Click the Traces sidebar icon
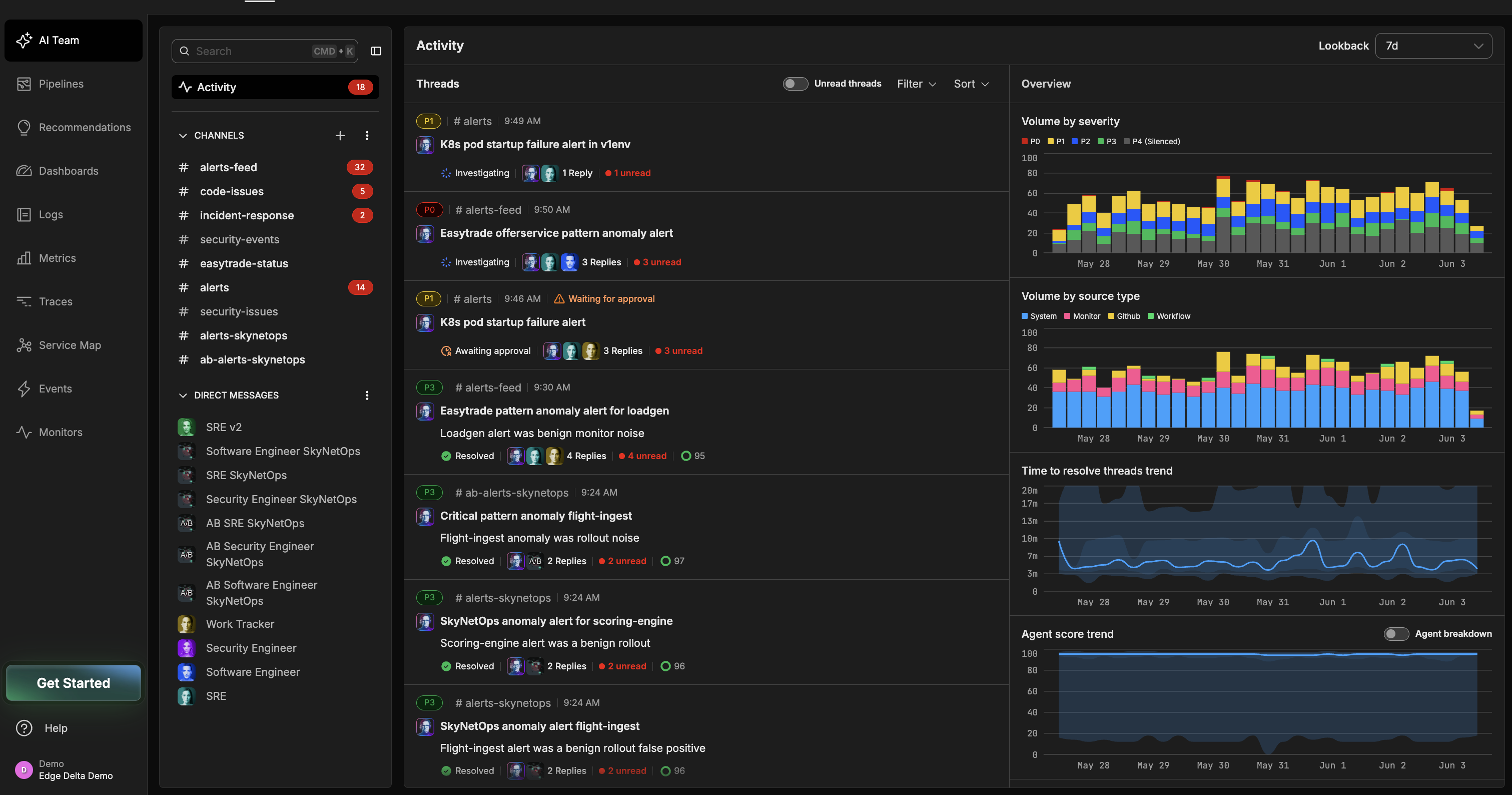Screen dimensions: 1512x795 [24, 301]
